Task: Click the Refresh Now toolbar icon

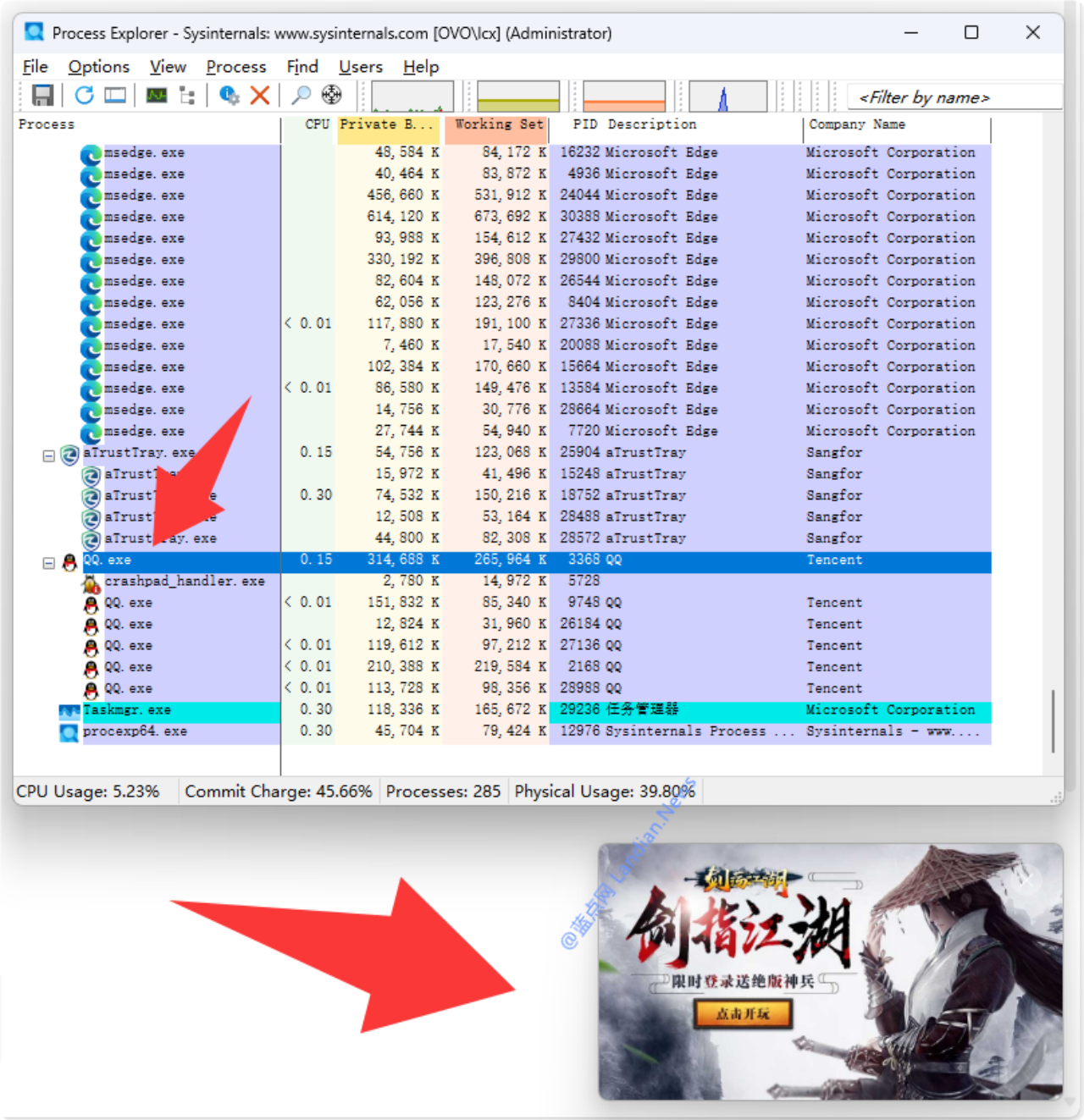Action: [84, 96]
